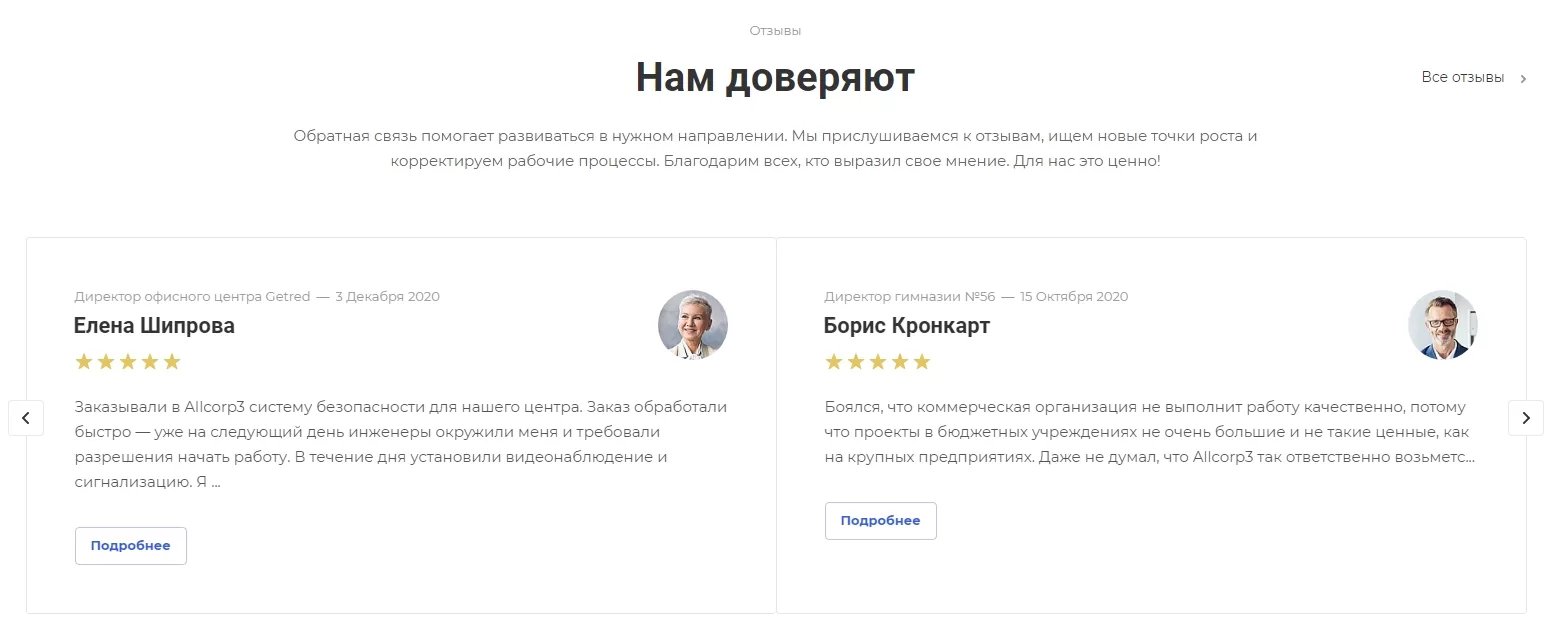Open Подробнее for Борис Кронкарт's review
Screen dimensions: 1553x622
click(x=881, y=521)
